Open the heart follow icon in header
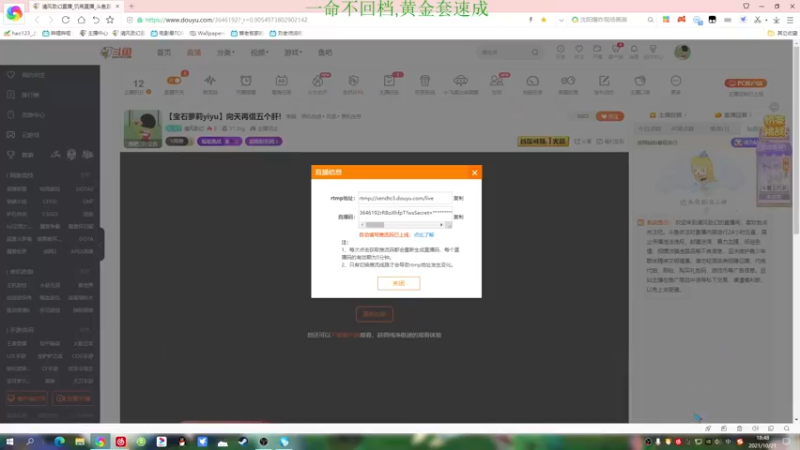The image size is (800, 450). pos(579,51)
